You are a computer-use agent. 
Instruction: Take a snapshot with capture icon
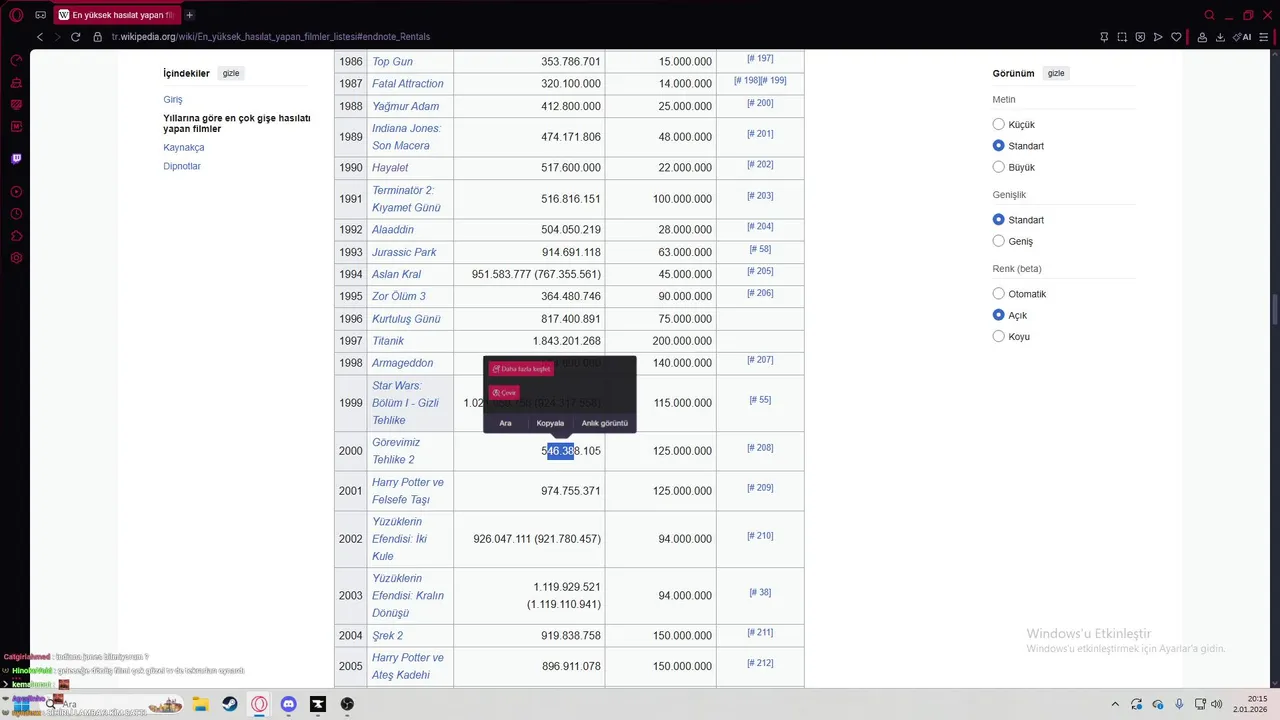pos(1122,37)
